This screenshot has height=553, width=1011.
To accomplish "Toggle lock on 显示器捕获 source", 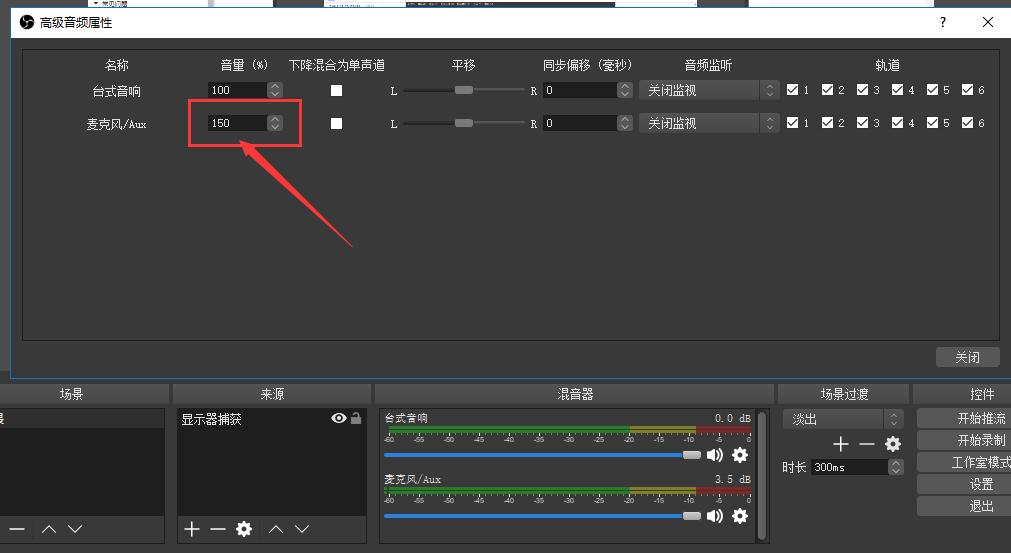I will 356,418.
